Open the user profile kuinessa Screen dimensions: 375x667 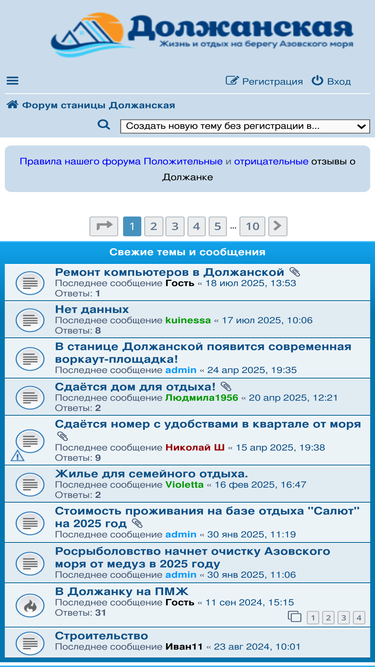pos(188,320)
